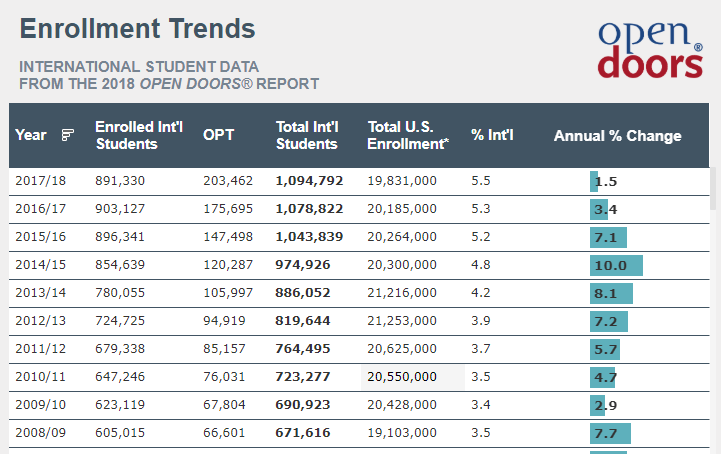Sort by % Int'l column header

click(x=492, y=136)
